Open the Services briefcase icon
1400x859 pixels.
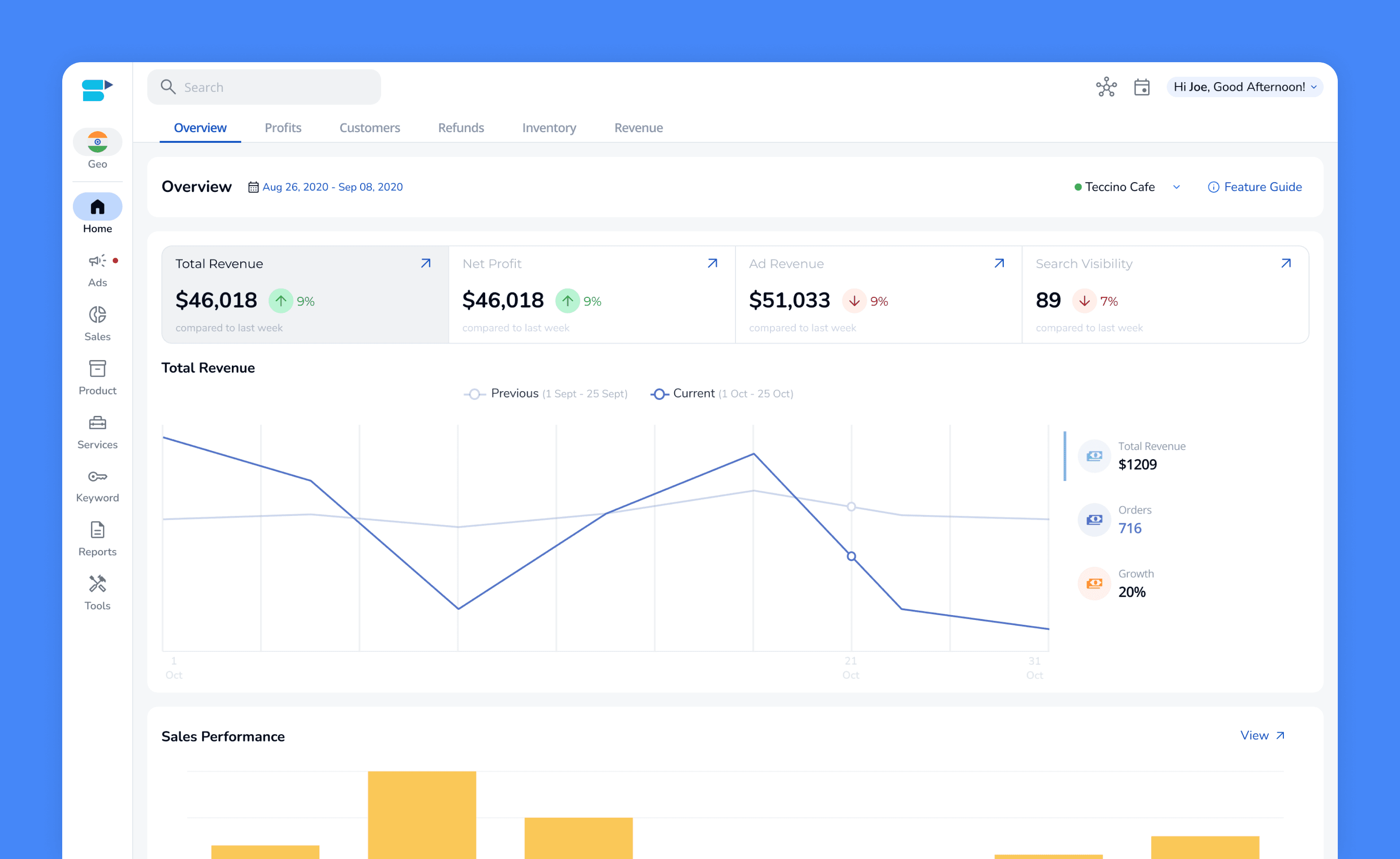click(97, 423)
